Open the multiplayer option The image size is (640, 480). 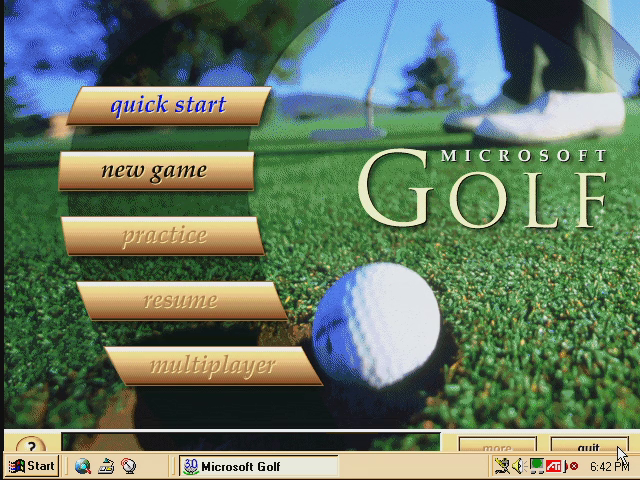tap(213, 366)
